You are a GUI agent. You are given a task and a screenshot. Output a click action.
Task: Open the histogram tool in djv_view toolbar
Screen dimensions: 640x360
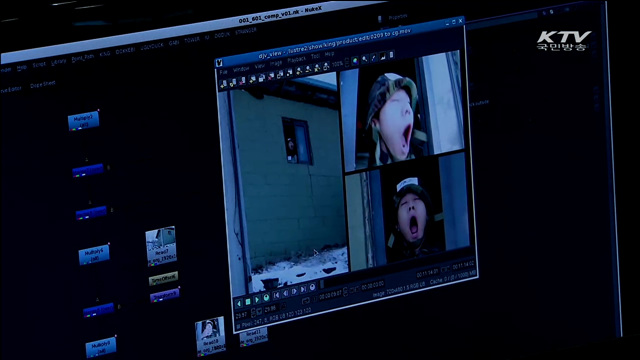[382, 57]
